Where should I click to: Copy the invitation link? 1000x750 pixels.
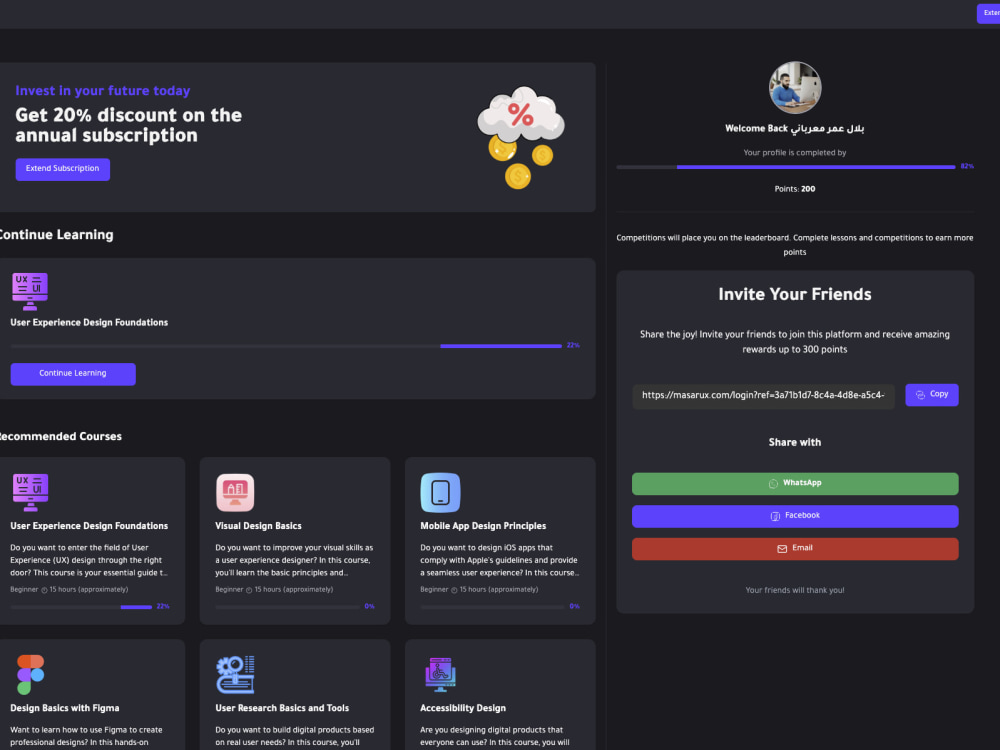pyautogui.click(x=932, y=395)
